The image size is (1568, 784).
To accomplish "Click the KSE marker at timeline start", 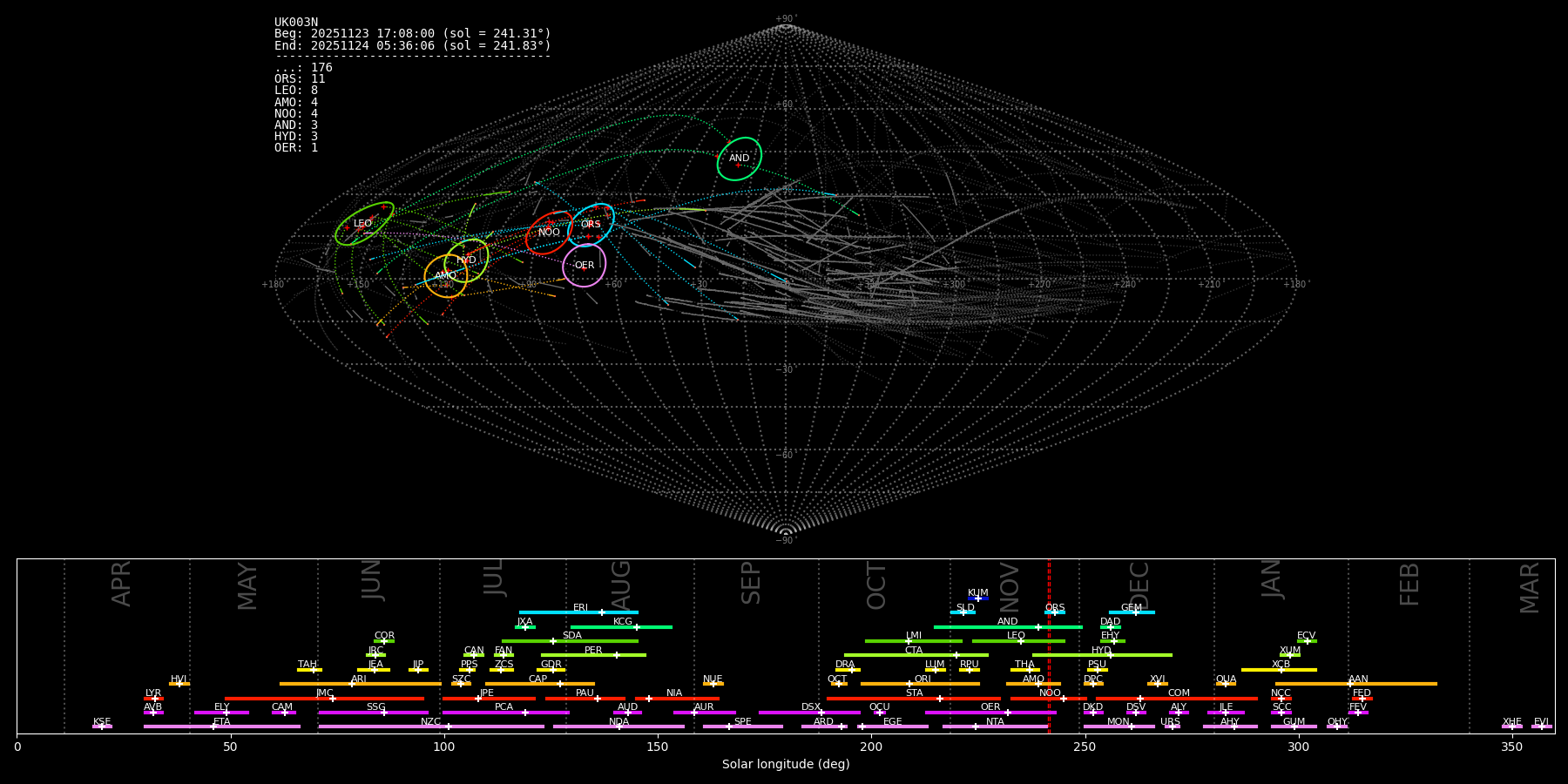I will point(102,727).
